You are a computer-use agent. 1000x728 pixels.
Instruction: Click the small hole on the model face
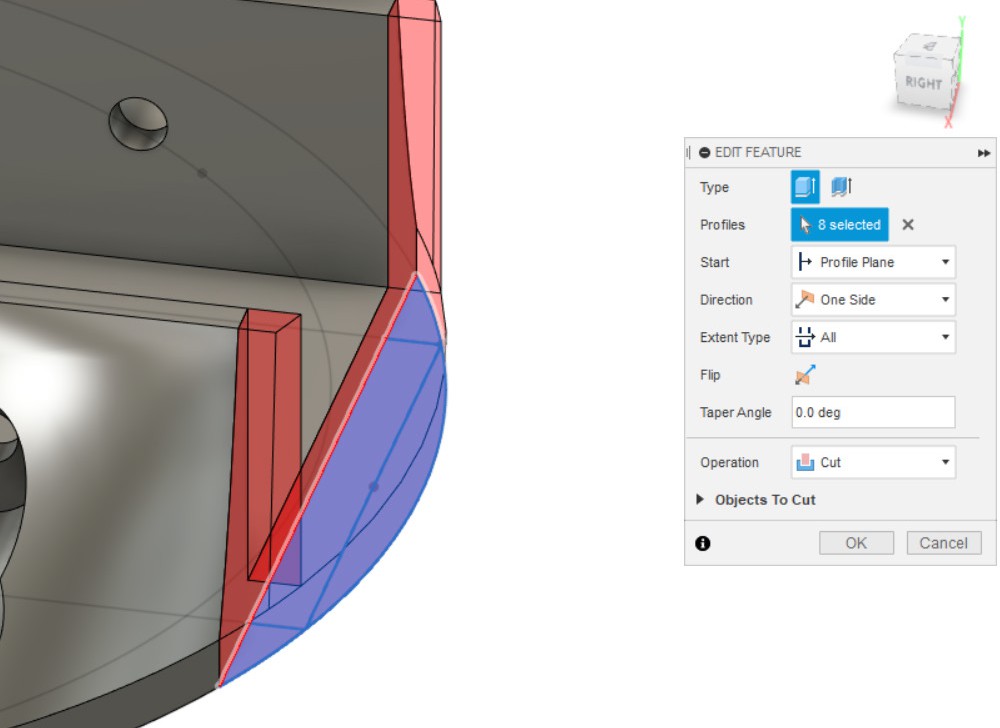(139, 123)
